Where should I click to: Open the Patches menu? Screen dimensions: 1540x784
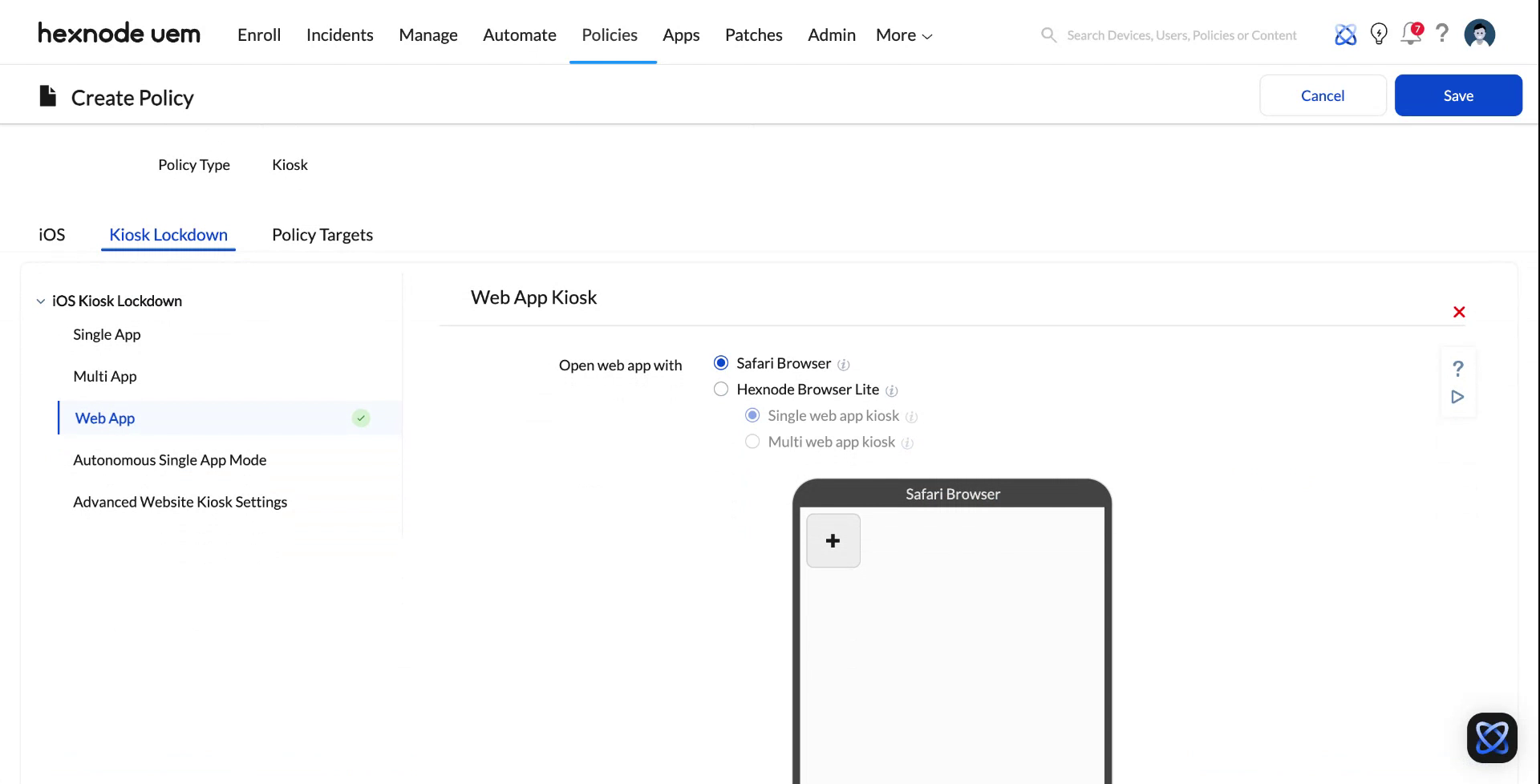point(753,34)
